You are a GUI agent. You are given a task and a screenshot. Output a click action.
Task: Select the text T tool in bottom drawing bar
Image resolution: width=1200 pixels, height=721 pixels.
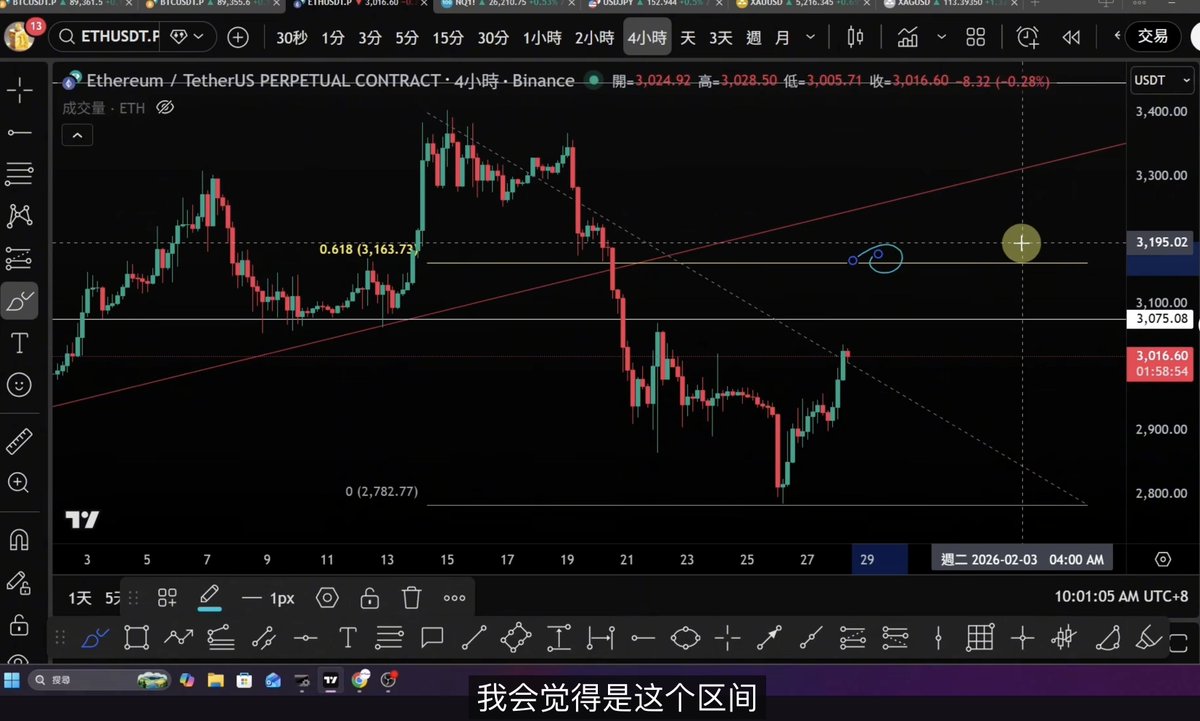347,637
